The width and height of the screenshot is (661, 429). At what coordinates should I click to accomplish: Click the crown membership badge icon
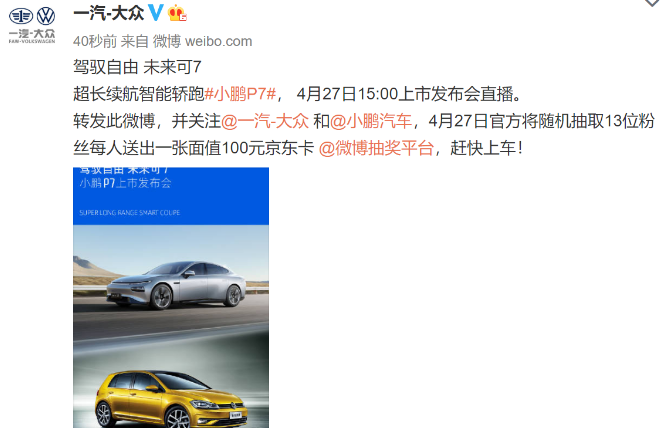177,13
